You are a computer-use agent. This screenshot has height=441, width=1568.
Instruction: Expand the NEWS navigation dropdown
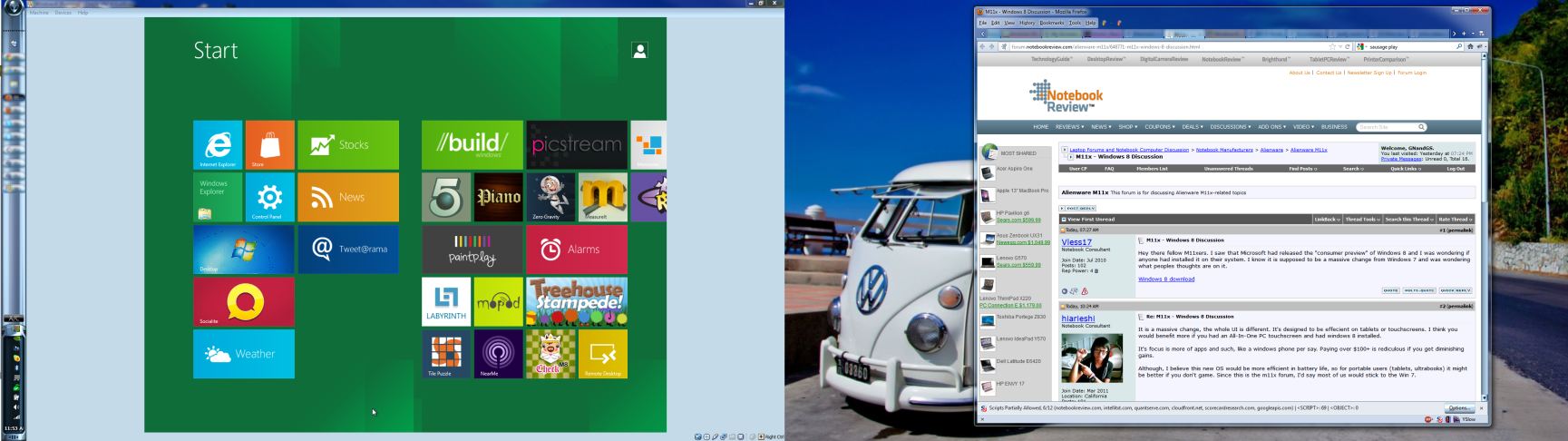[1101, 127]
